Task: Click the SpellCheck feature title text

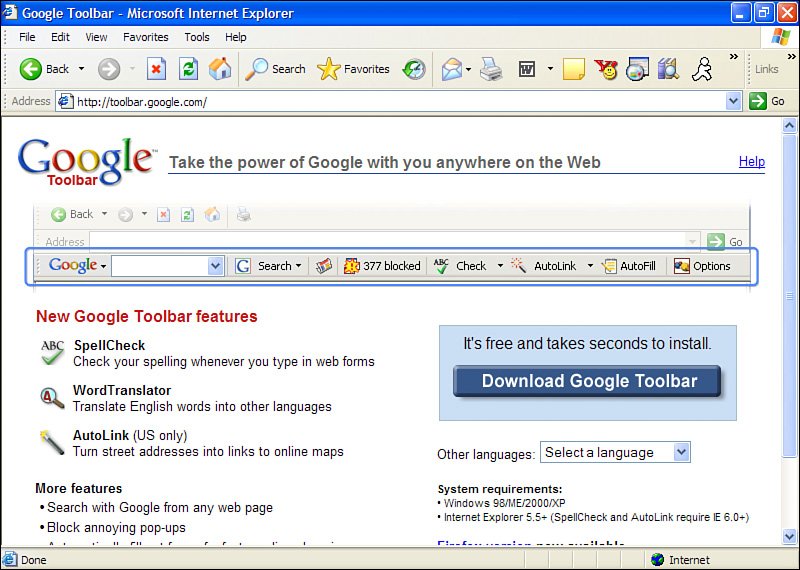Action: (109, 345)
